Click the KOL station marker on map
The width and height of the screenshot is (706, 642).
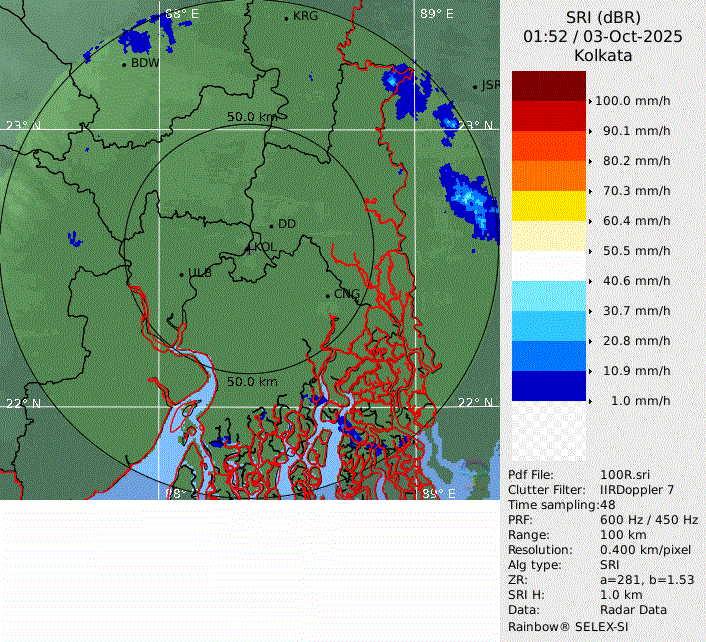[x=250, y=247]
